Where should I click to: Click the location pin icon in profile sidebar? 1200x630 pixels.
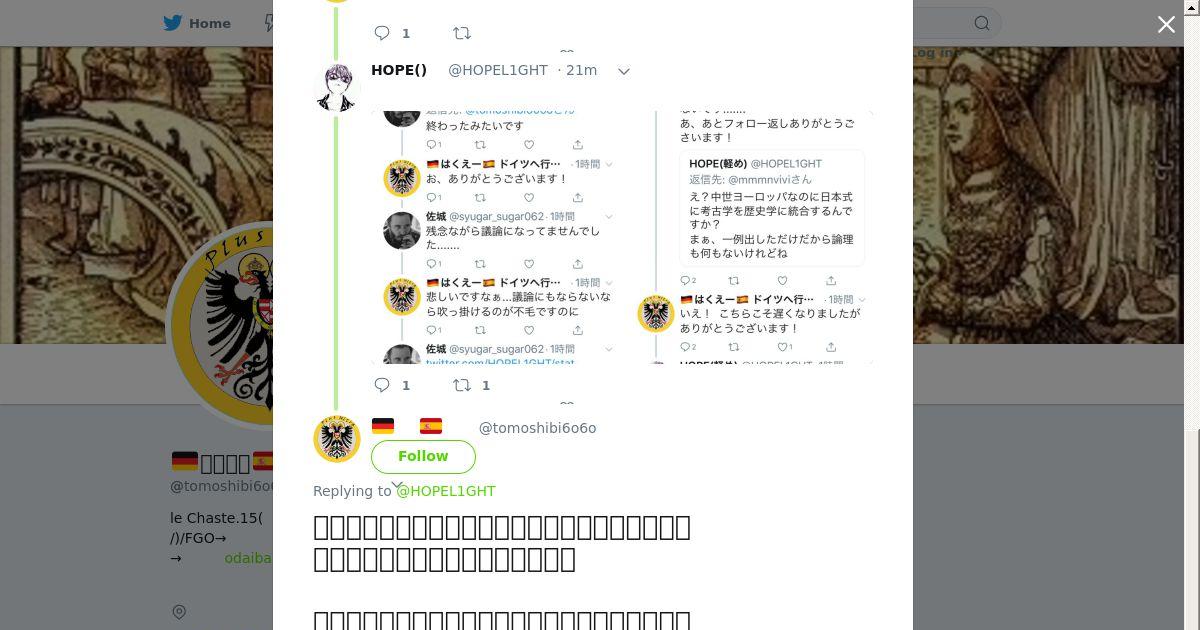[x=179, y=612]
